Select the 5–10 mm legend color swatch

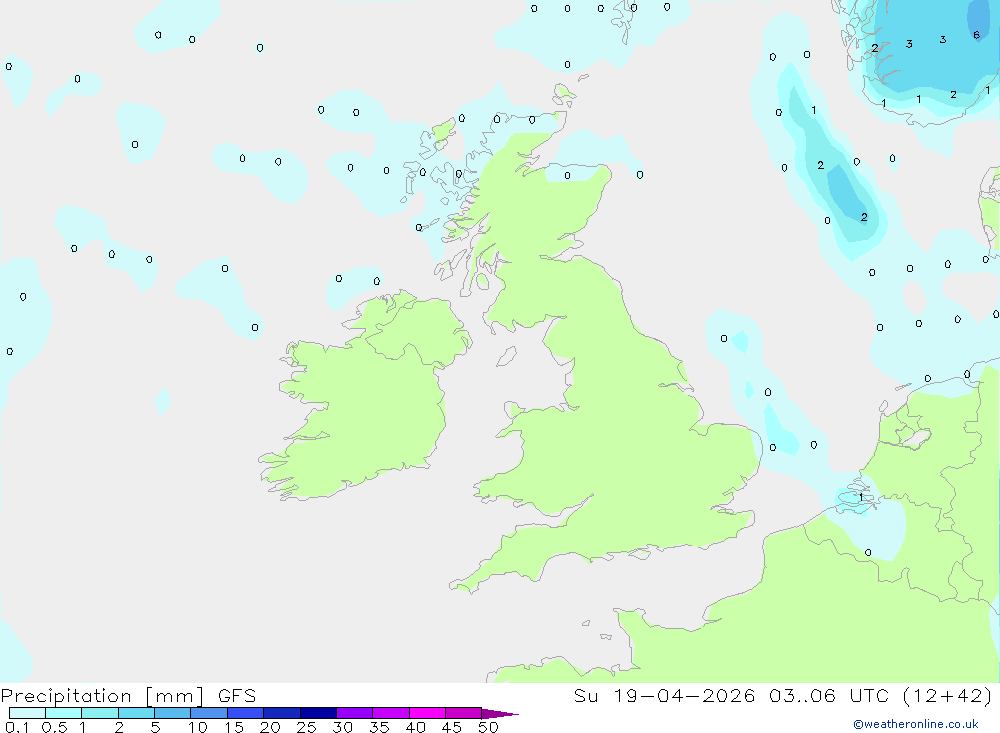[x=173, y=713]
